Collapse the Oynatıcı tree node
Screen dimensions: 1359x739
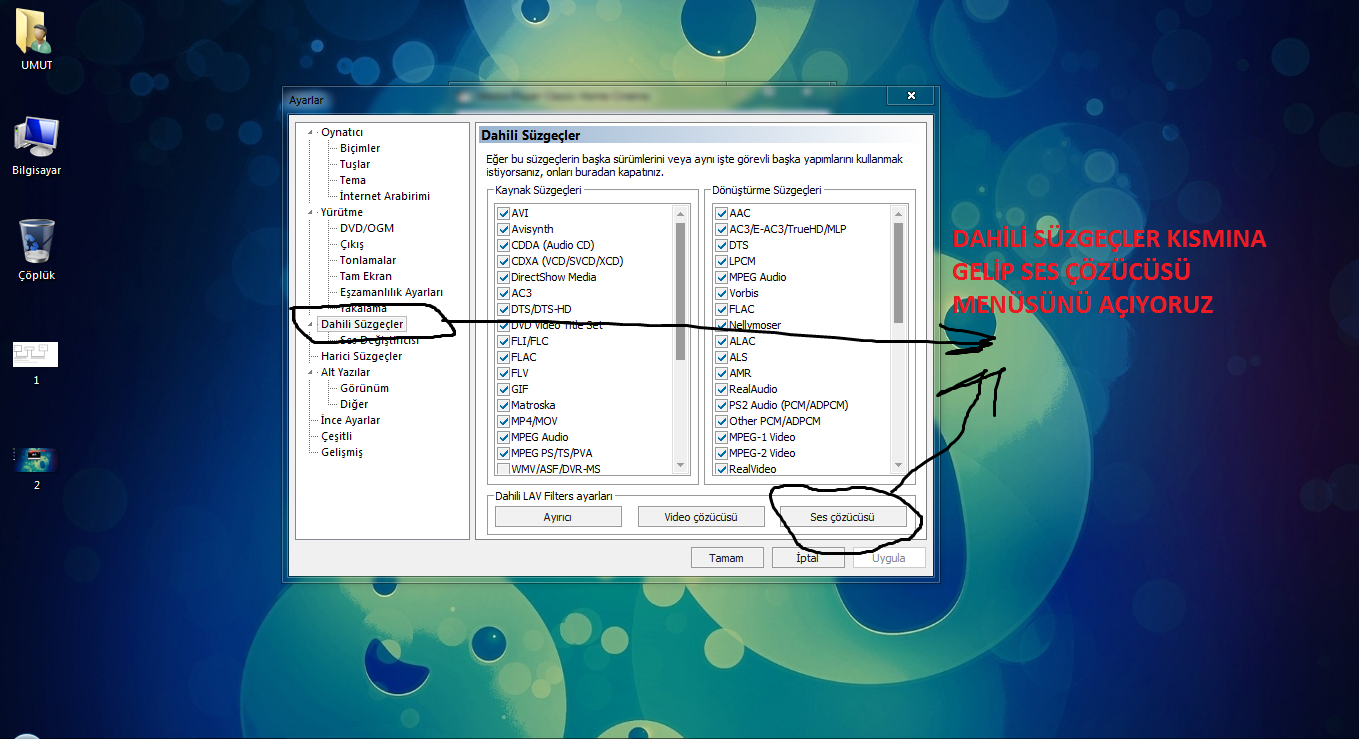click(x=311, y=132)
